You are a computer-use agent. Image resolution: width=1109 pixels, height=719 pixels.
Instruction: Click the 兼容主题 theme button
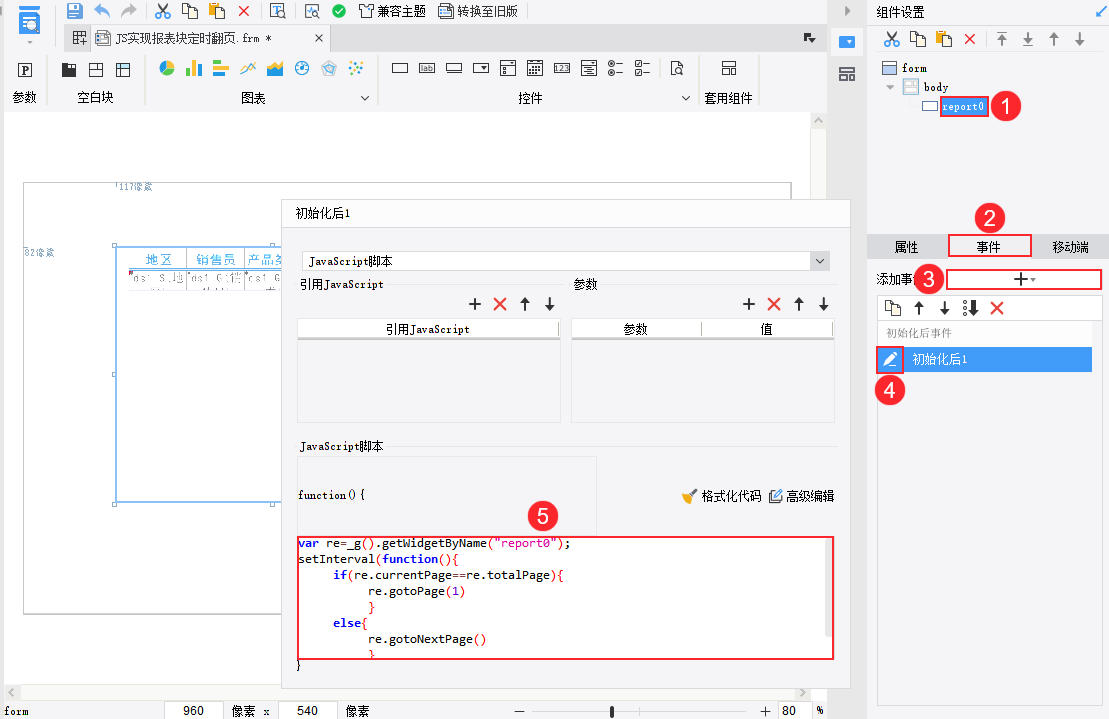(x=393, y=11)
